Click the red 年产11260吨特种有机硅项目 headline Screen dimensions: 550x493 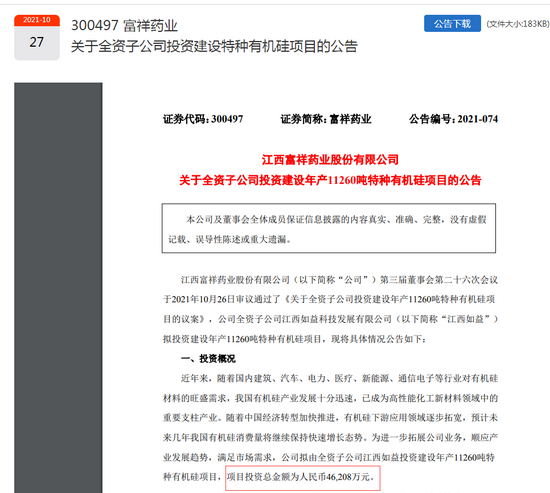330,180
